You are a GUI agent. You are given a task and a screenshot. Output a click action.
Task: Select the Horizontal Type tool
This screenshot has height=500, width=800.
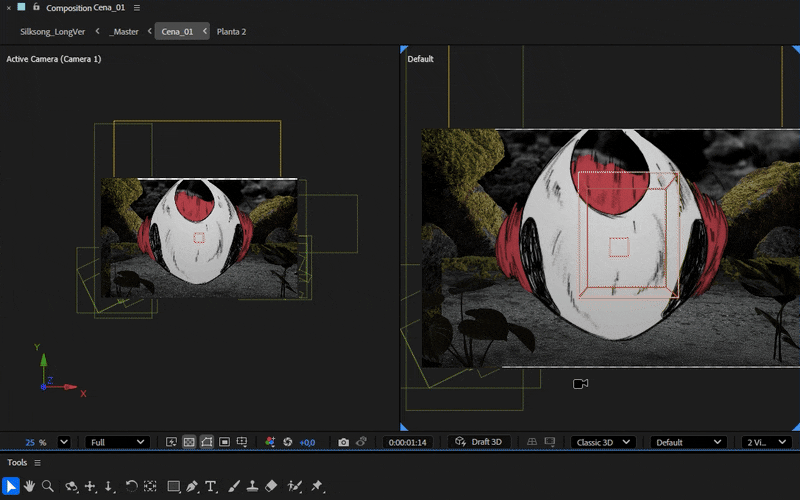[x=211, y=486]
